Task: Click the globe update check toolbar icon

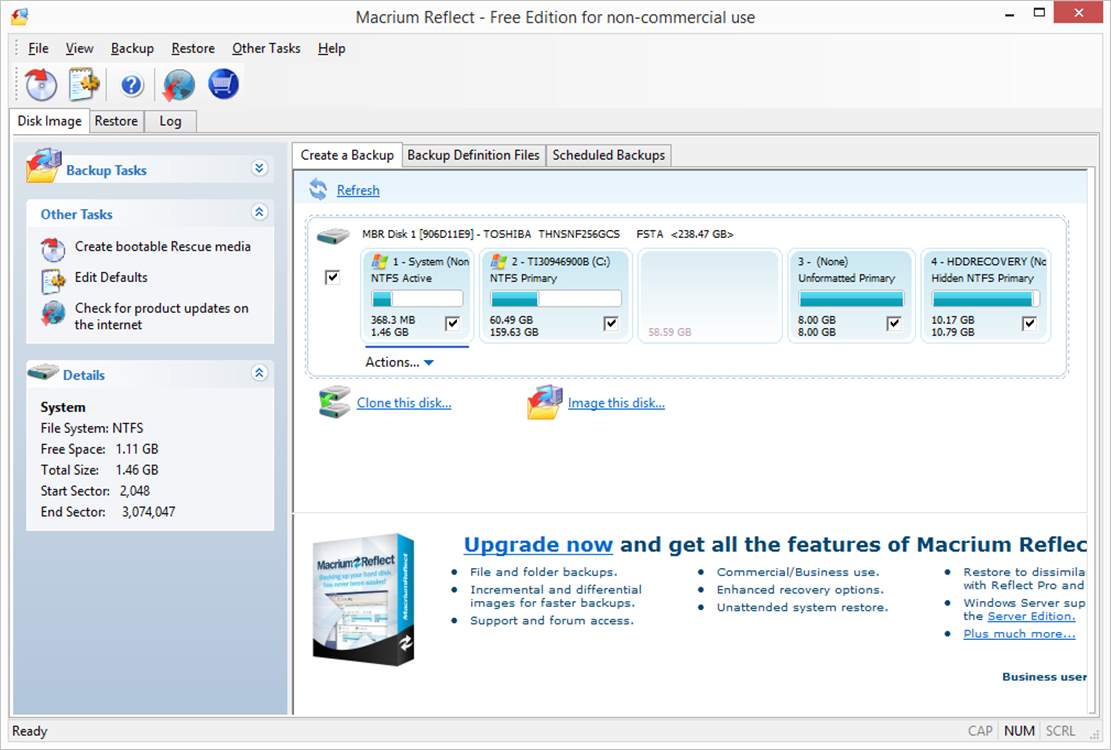Action: pyautogui.click(x=179, y=85)
